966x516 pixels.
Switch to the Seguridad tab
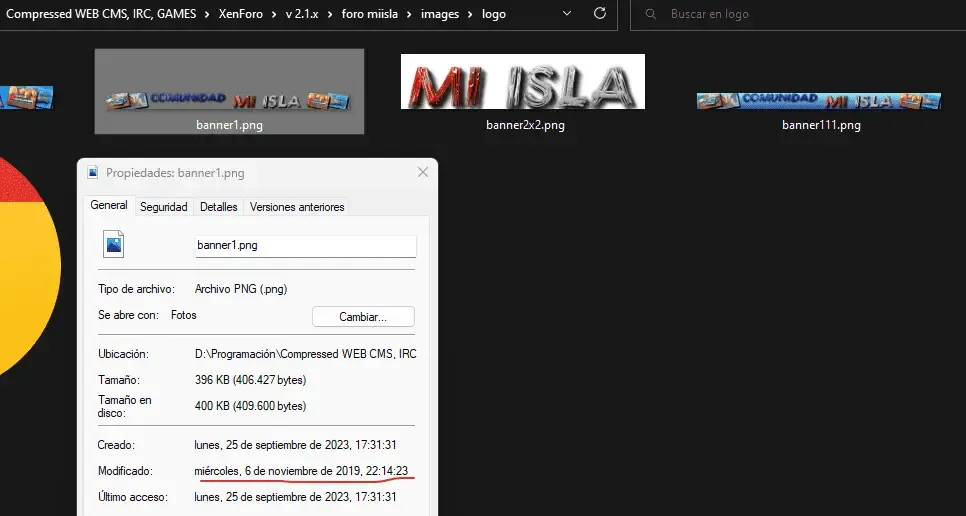(x=163, y=207)
